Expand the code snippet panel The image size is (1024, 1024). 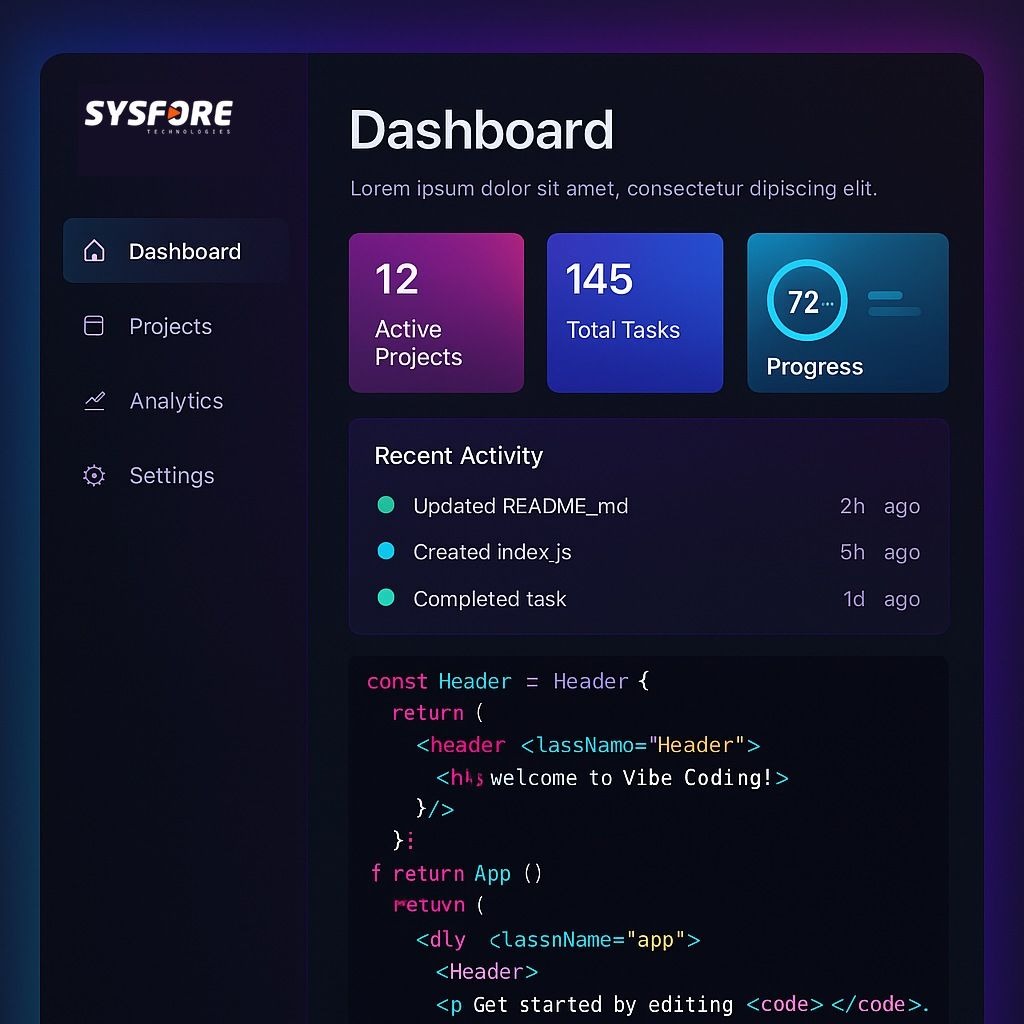coord(648,840)
